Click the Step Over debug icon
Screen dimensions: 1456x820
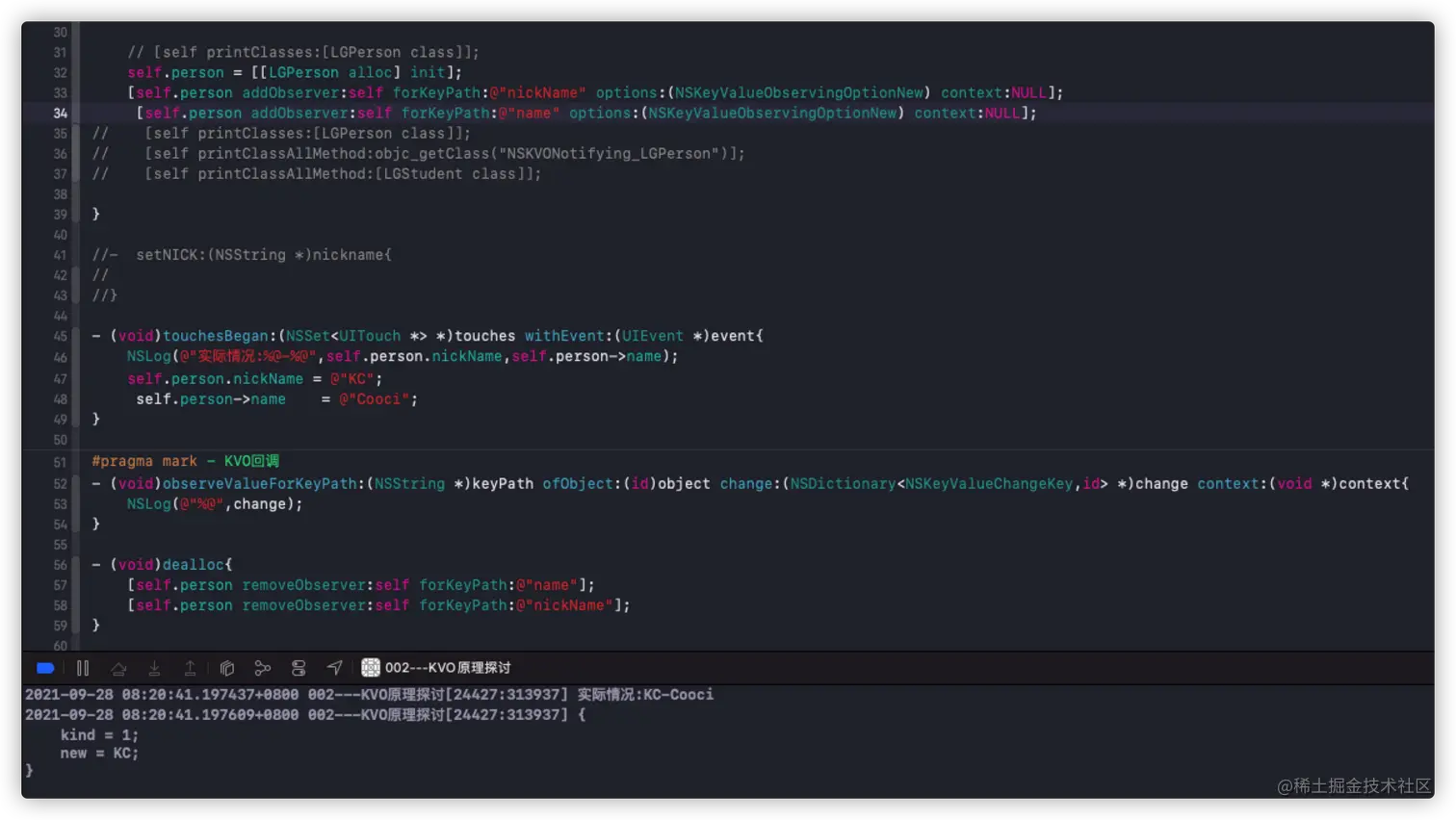tap(118, 668)
